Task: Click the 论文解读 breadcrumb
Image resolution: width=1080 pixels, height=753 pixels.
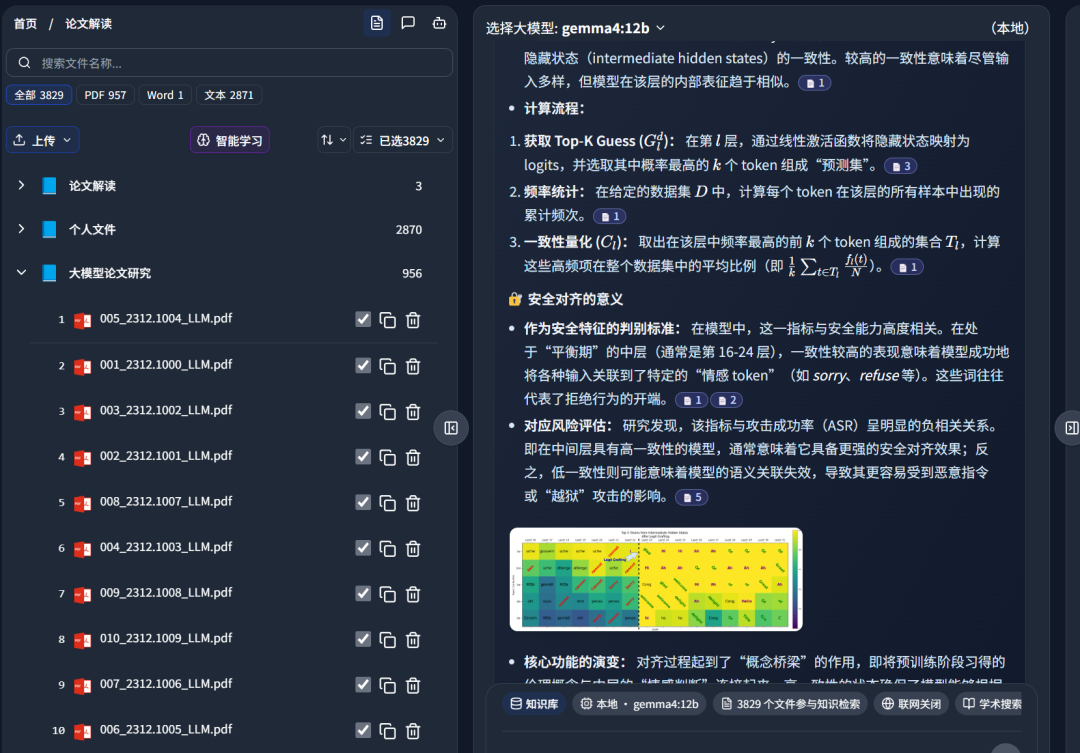Action: [x=88, y=23]
